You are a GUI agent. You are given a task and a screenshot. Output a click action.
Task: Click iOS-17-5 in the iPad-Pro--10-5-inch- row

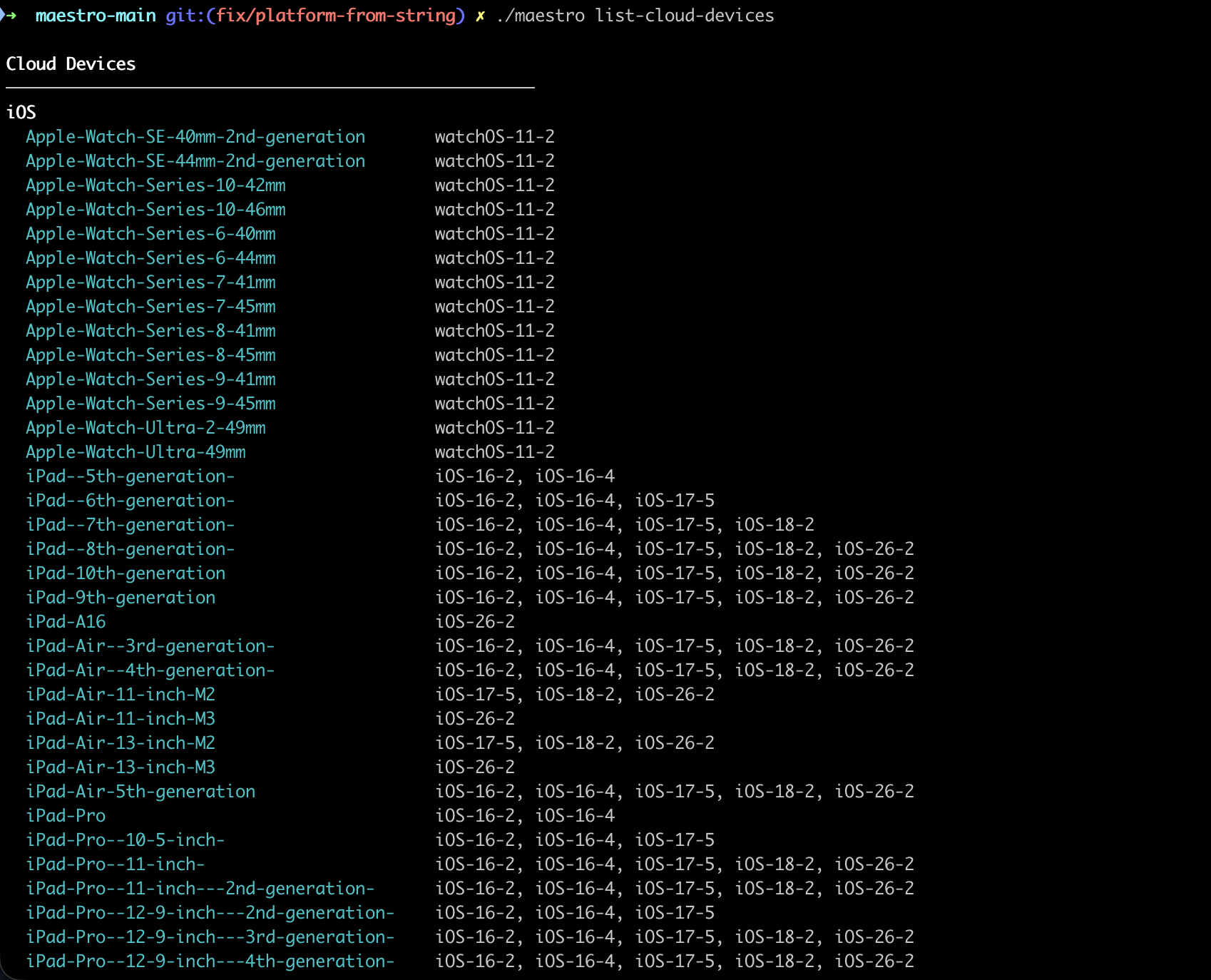675,840
